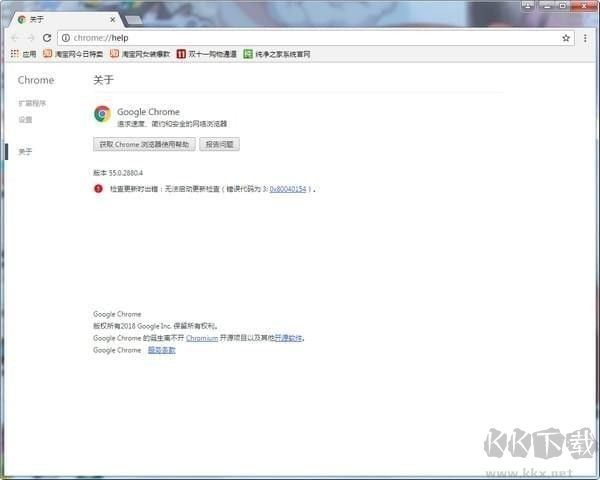Go to Settings in the Chrome sidebar
This screenshot has width=600, height=480.
tap(25, 120)
